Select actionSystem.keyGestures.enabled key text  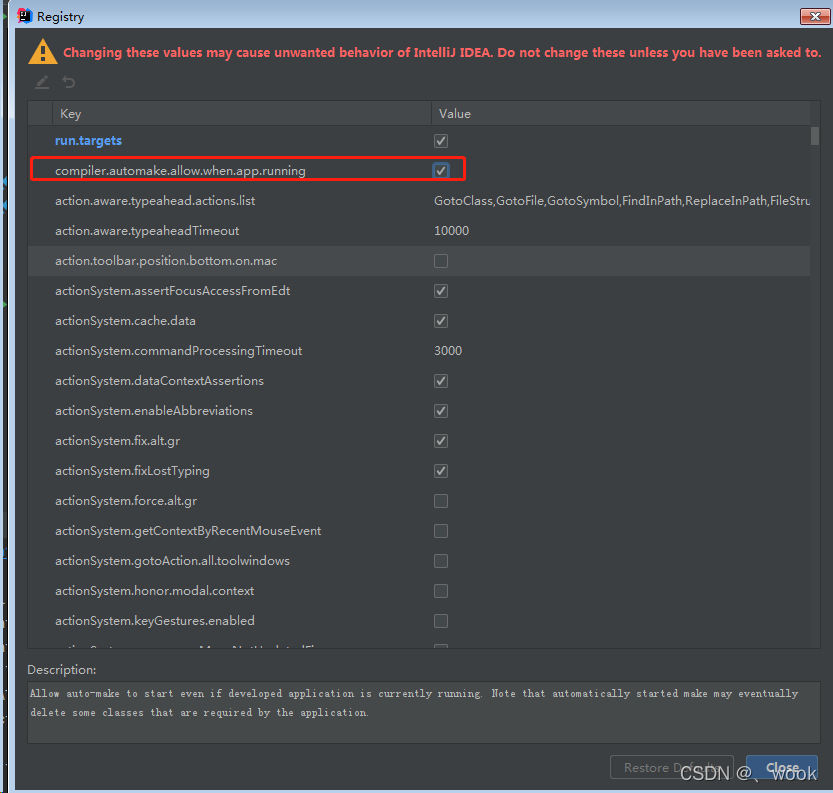pyautogui.click(x=155, y=621)
